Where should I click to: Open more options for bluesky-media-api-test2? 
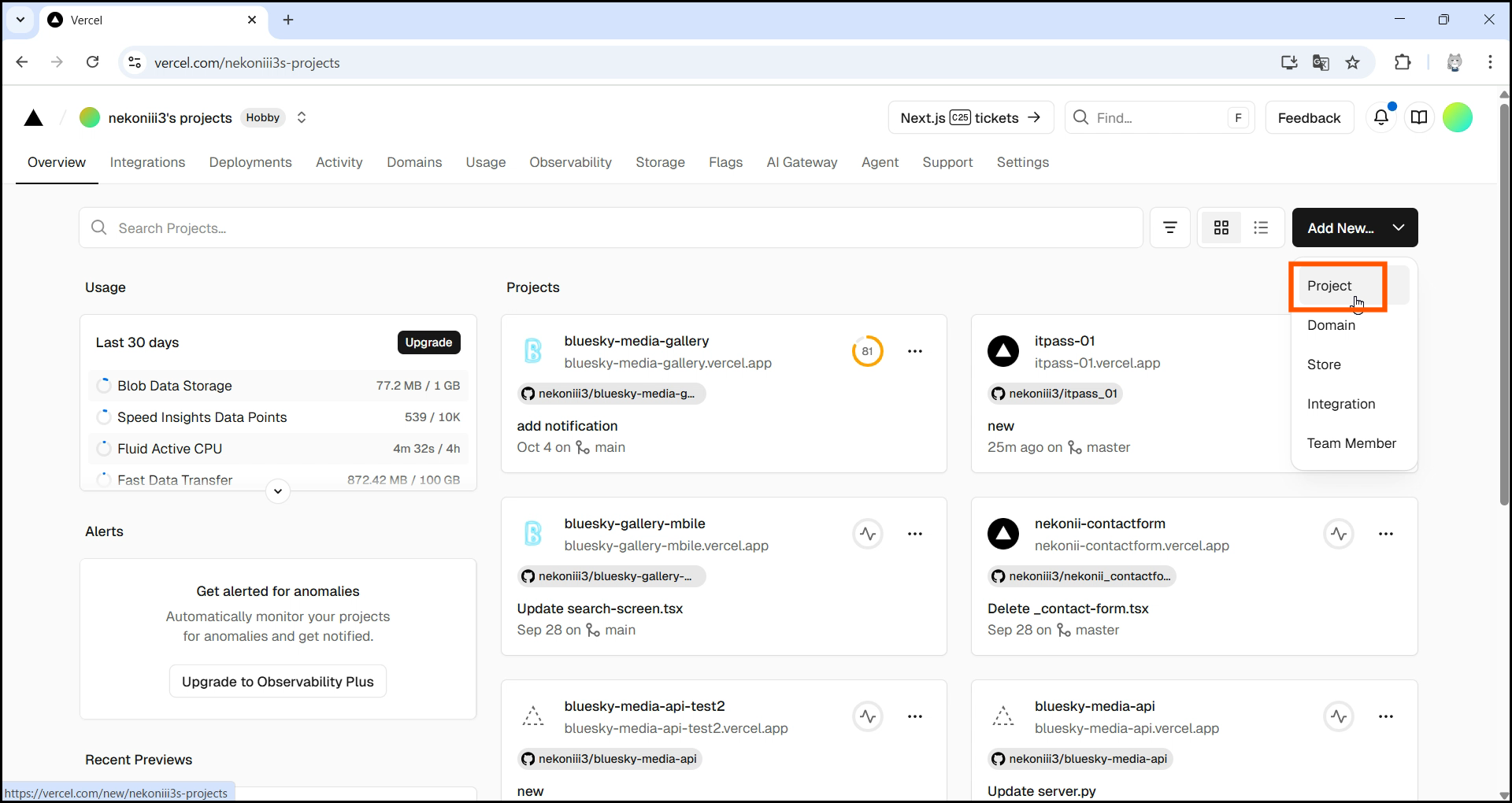click(x=915, y=716)
